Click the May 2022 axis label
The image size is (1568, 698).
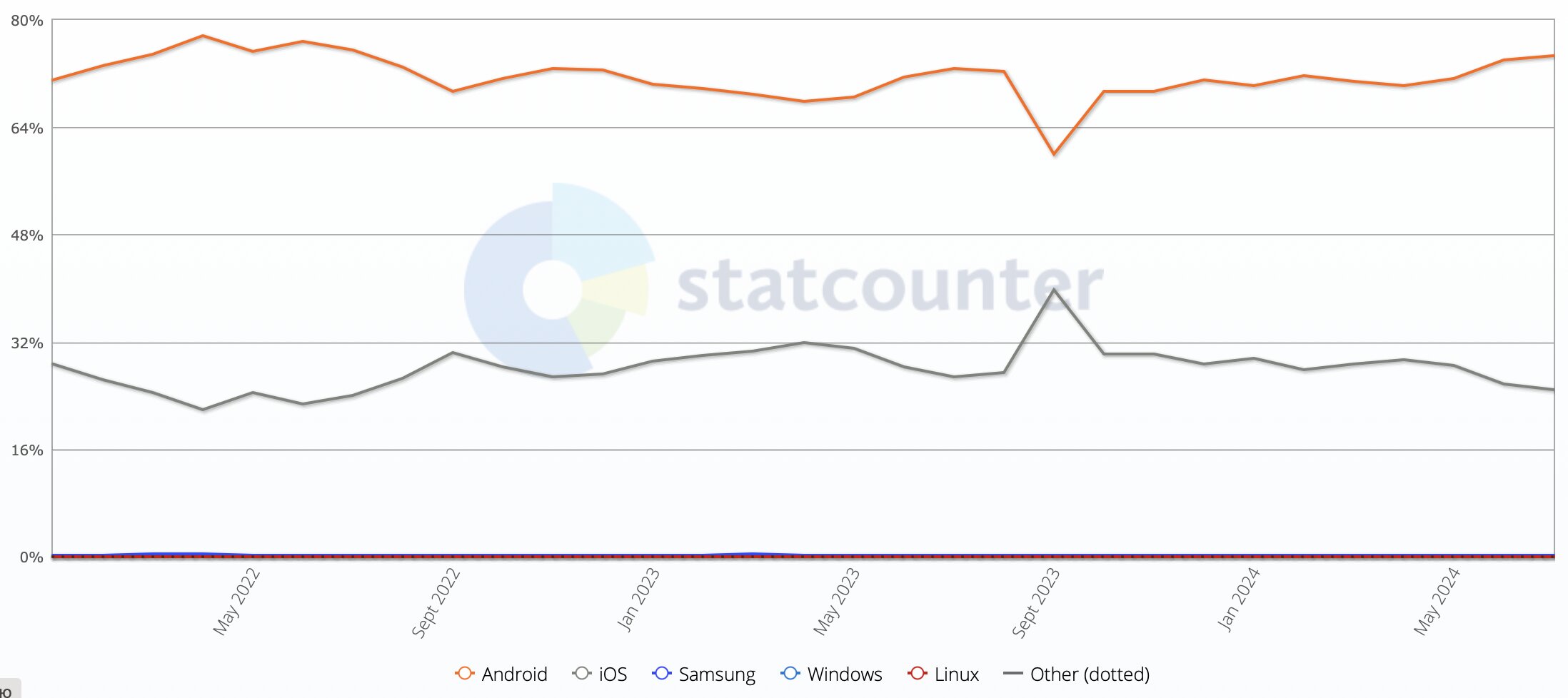(236, 602)
